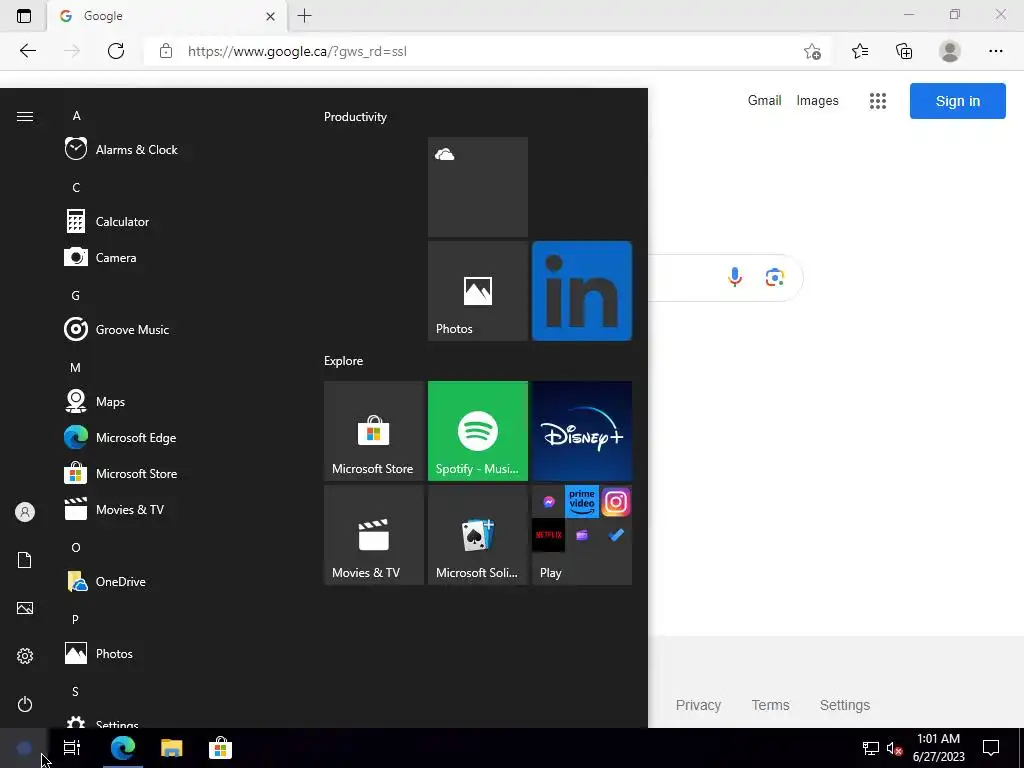Open the LinkedIn tile
This screenshot has height=768, width=1024.
582,291
